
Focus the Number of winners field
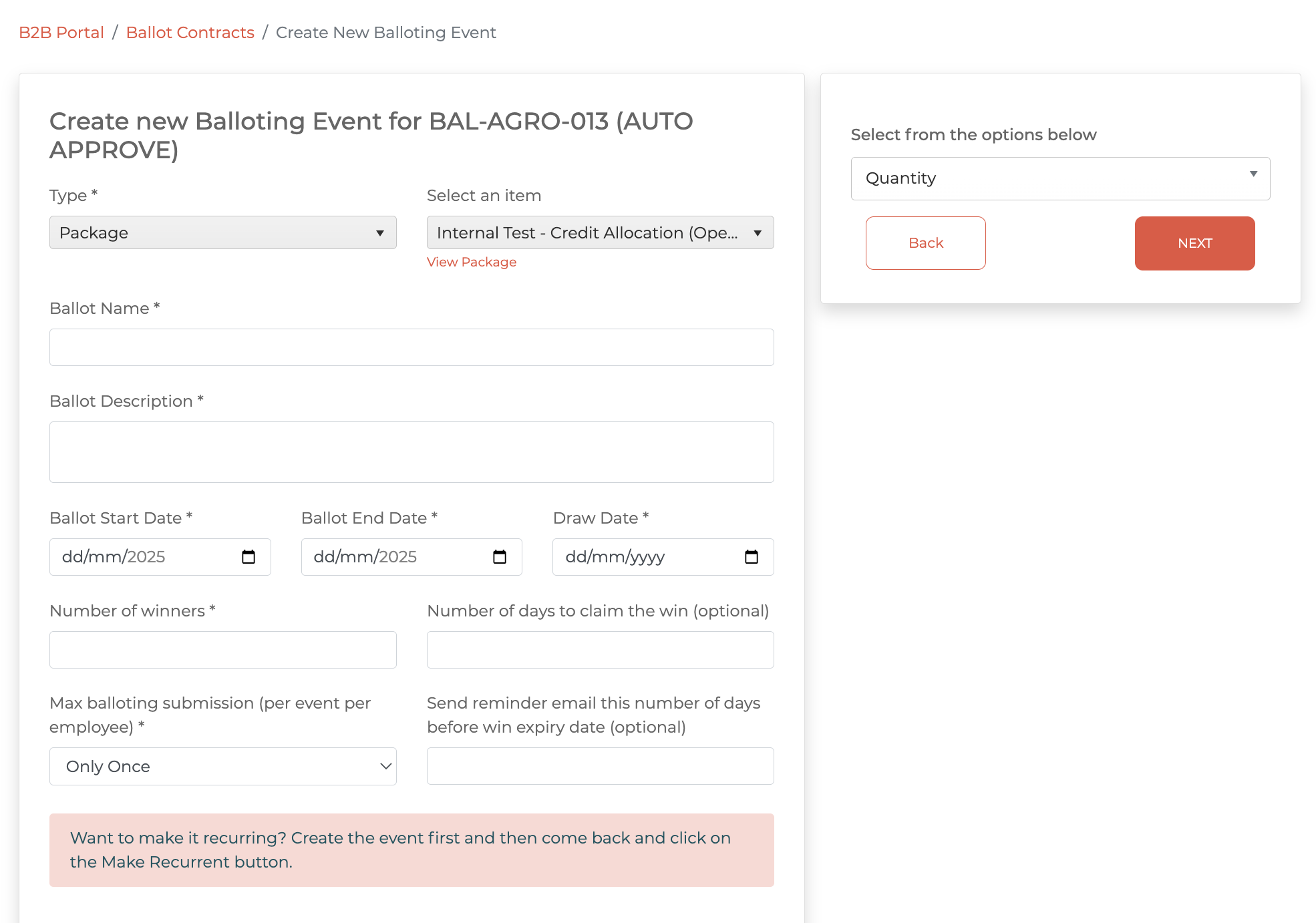[222, 650]
